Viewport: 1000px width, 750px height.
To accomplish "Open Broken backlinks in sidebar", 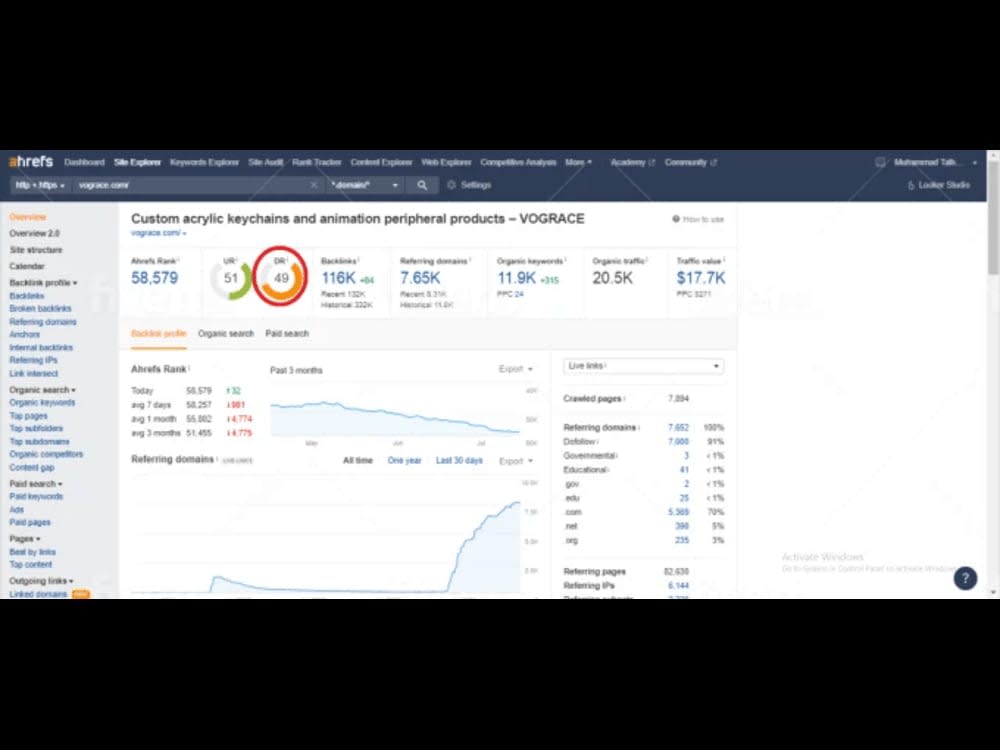I will point(40,309).
